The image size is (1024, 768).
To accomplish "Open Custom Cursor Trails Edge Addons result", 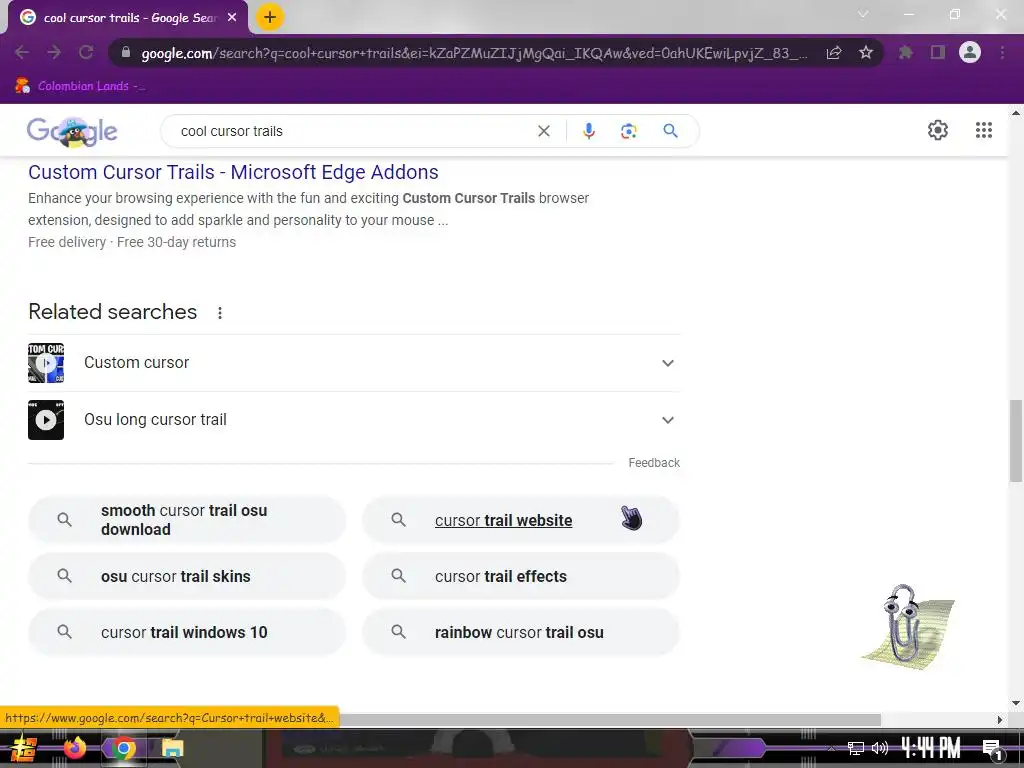I will [233, 172].
